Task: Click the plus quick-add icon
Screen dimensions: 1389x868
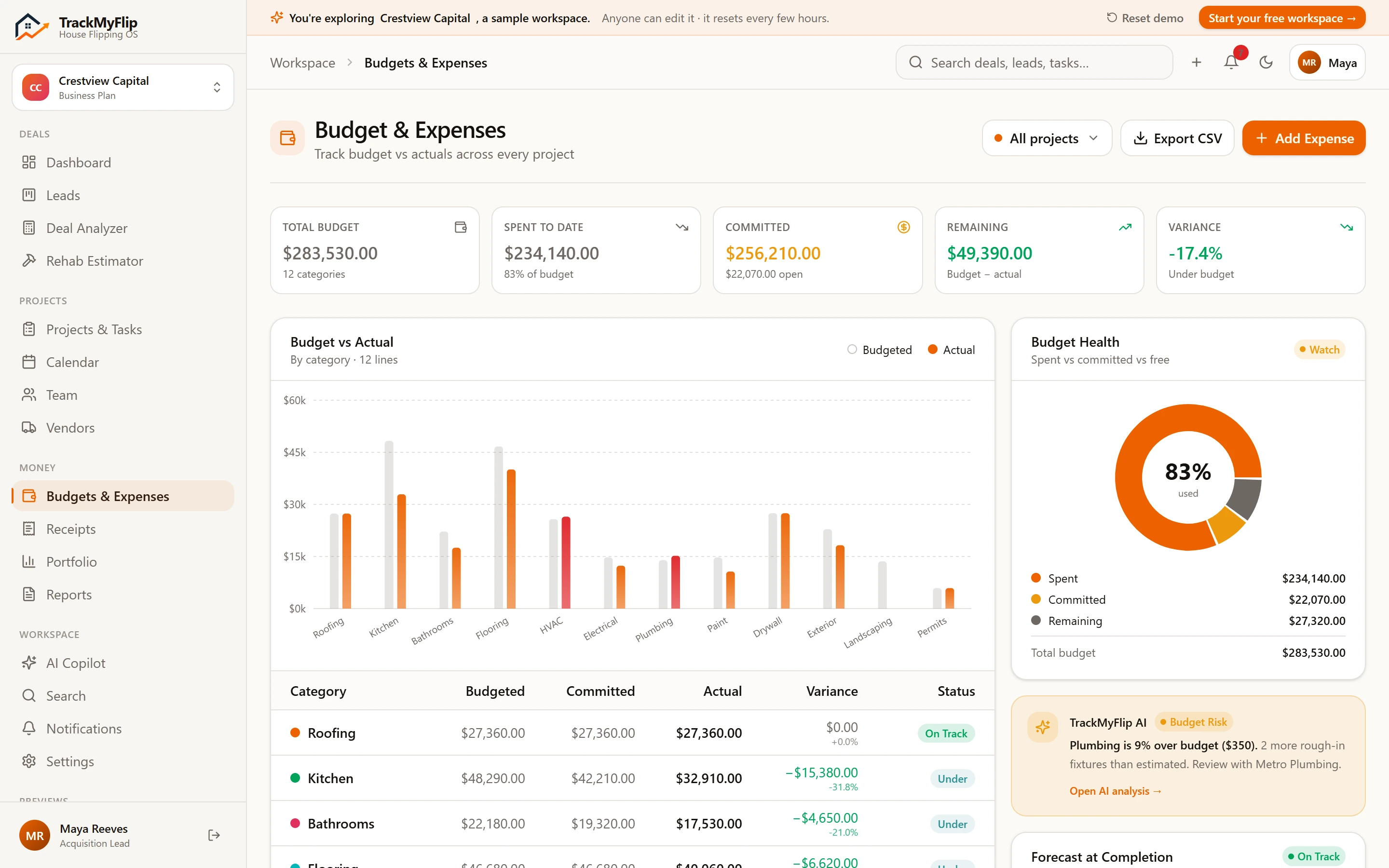Action: [x=1196, y=62]
